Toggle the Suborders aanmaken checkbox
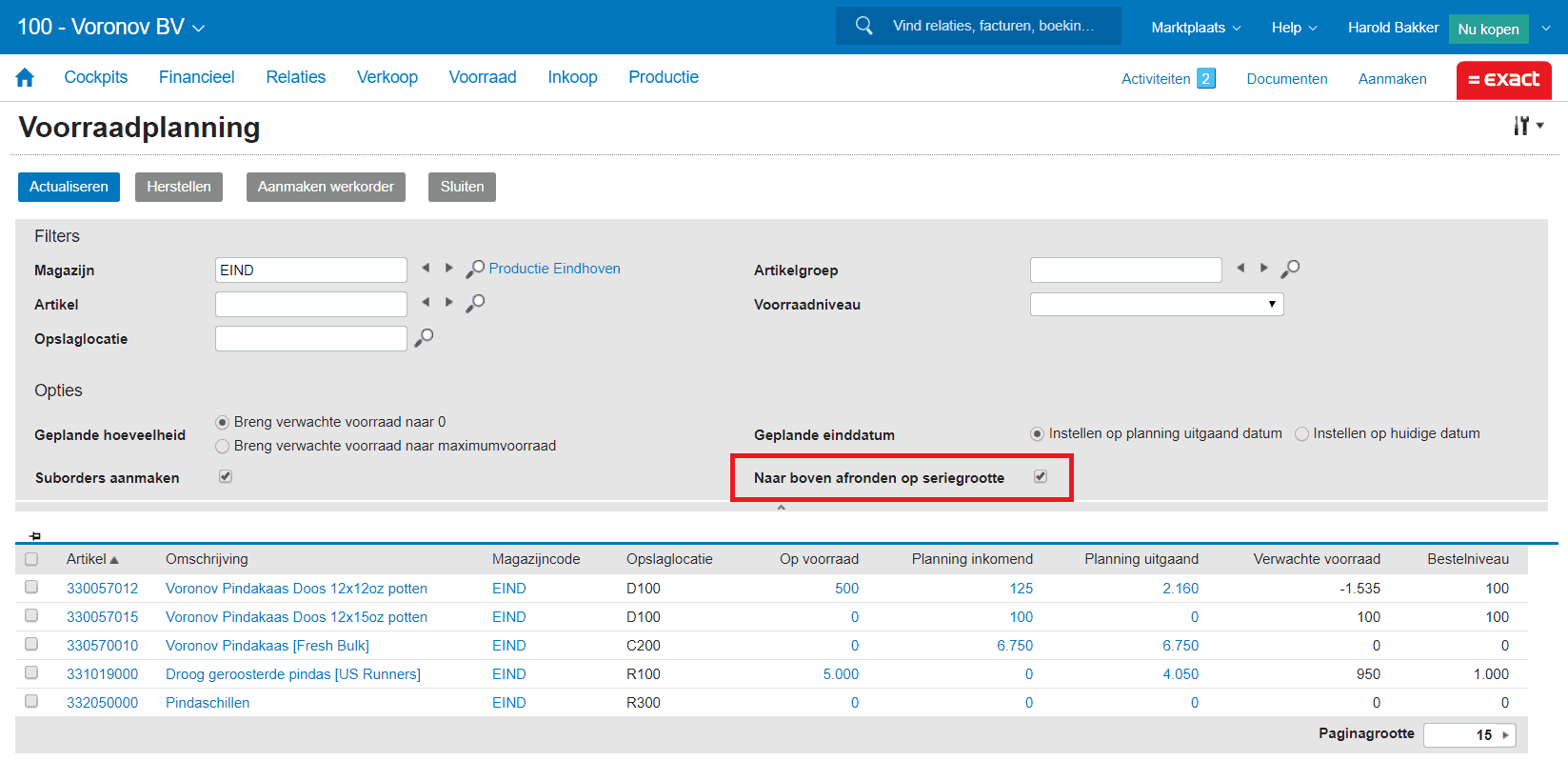The height and width of the screenshot is (761, 1568). pyautogui.click(x=226, y=476)
